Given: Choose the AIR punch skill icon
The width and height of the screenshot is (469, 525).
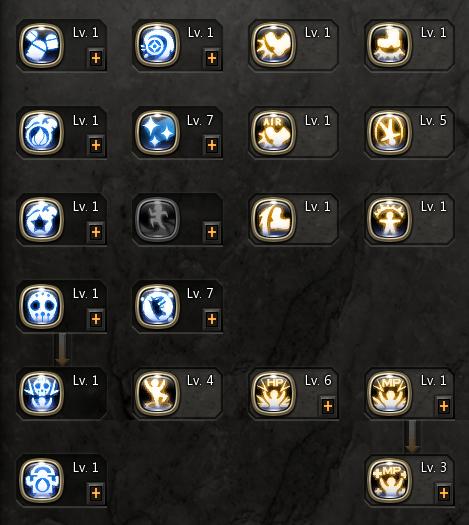Looking at the screenshot, I should [273, 133].
